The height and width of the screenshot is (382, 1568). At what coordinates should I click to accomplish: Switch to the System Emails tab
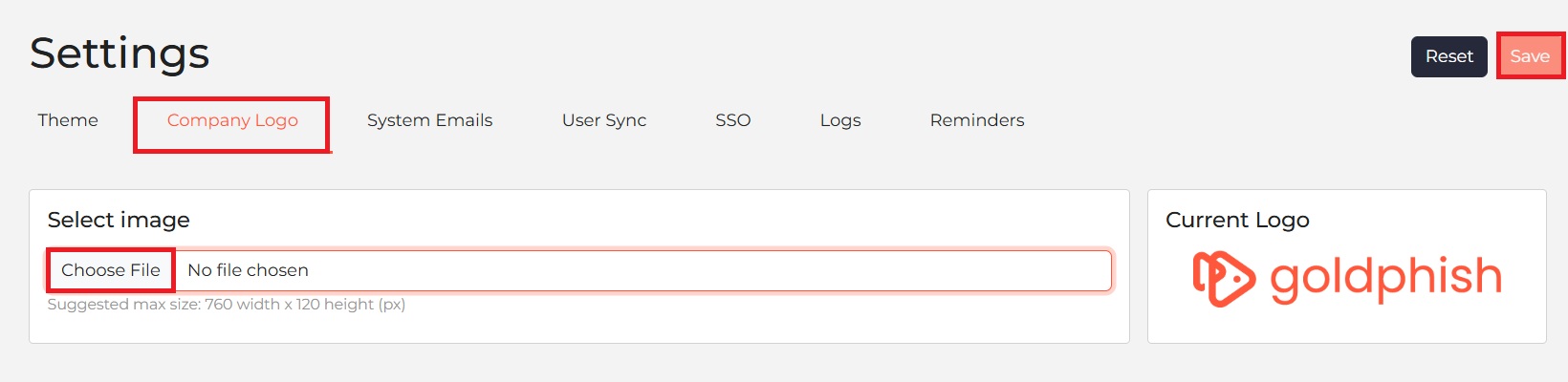[429, 120]
